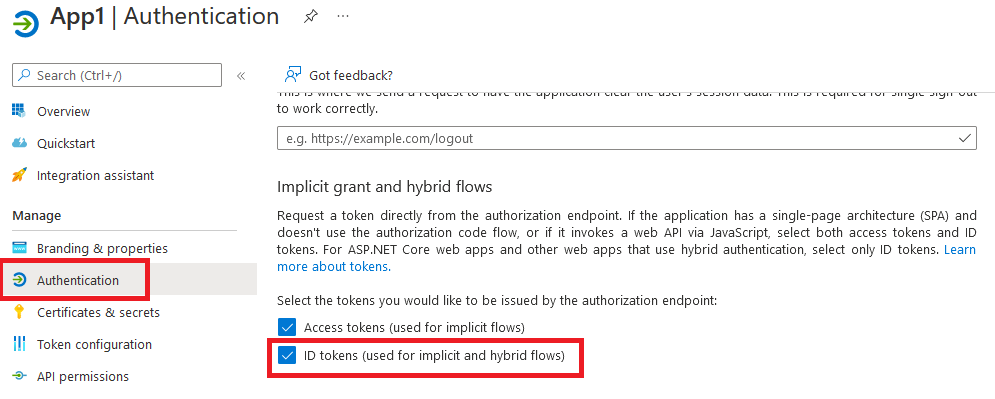
Task: Click the Got feedback? button
Action: click(339, 75)
